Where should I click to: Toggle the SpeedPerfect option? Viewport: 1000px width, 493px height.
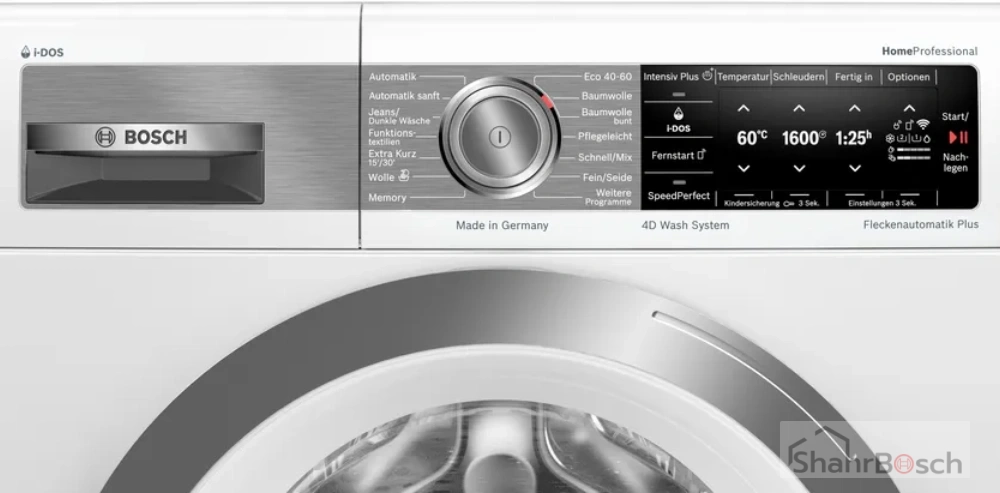click(x=679, y=196)
